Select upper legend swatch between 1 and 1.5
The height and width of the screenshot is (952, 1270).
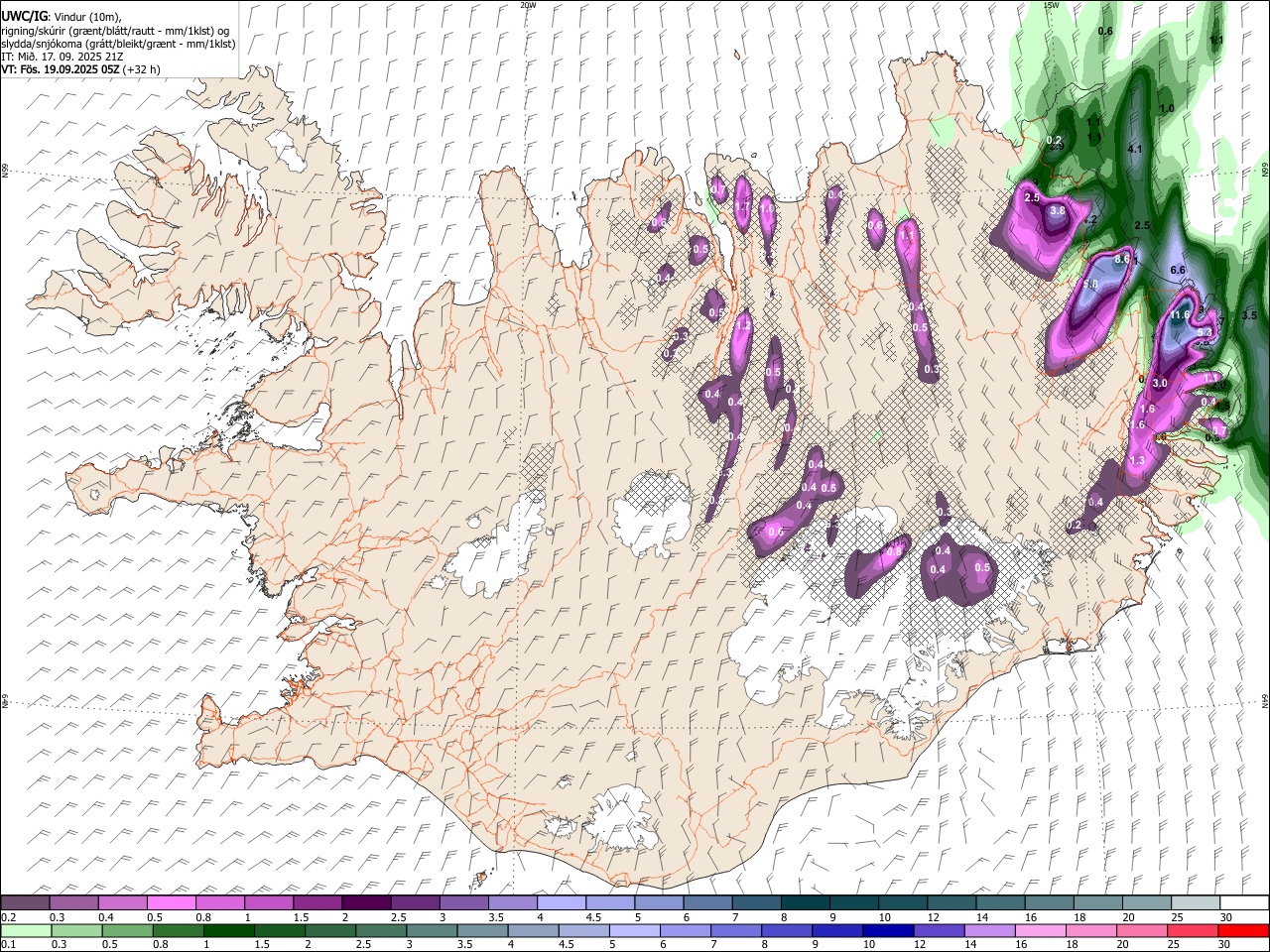coord(270,903)
